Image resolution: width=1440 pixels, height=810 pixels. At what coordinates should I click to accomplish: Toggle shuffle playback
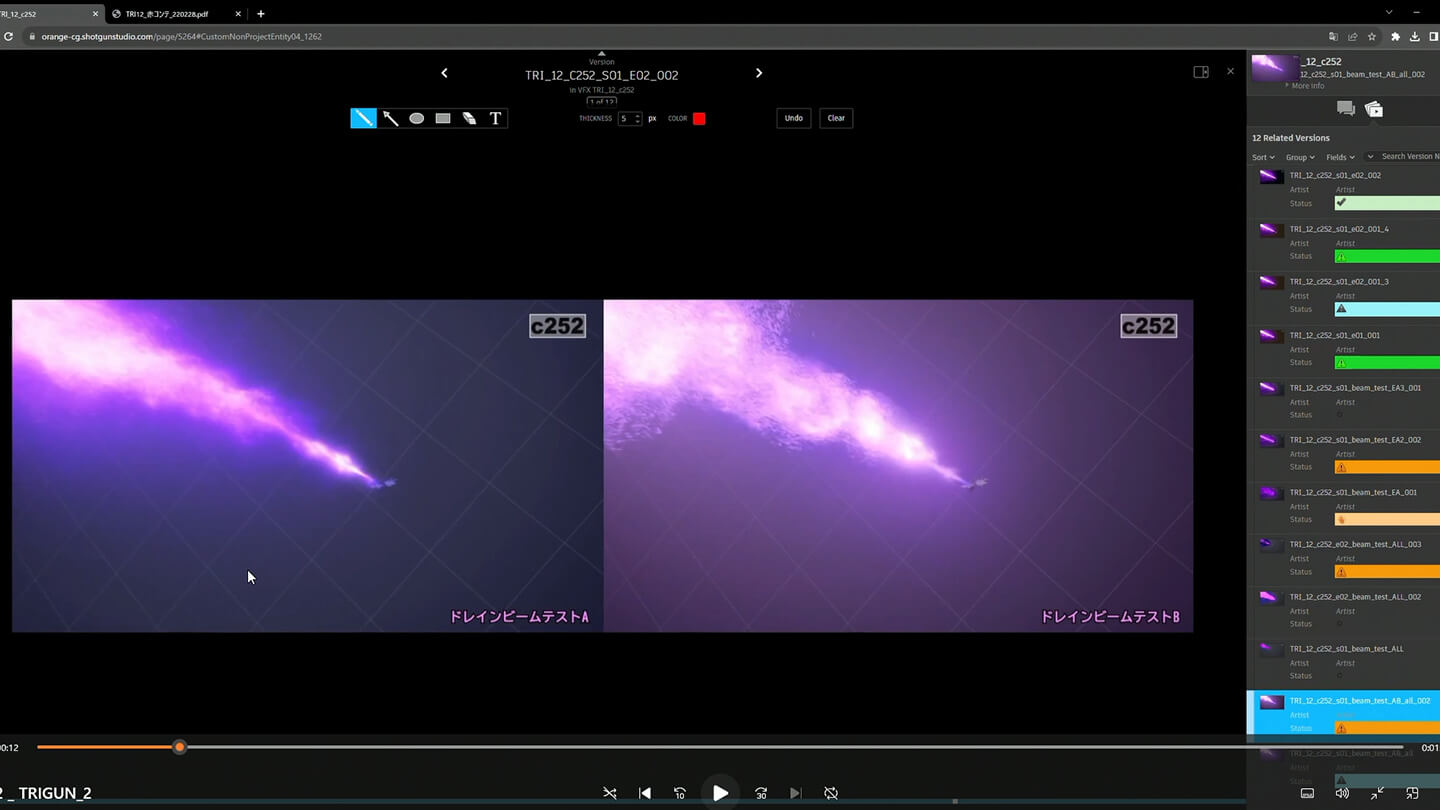[x=610, y=793]
